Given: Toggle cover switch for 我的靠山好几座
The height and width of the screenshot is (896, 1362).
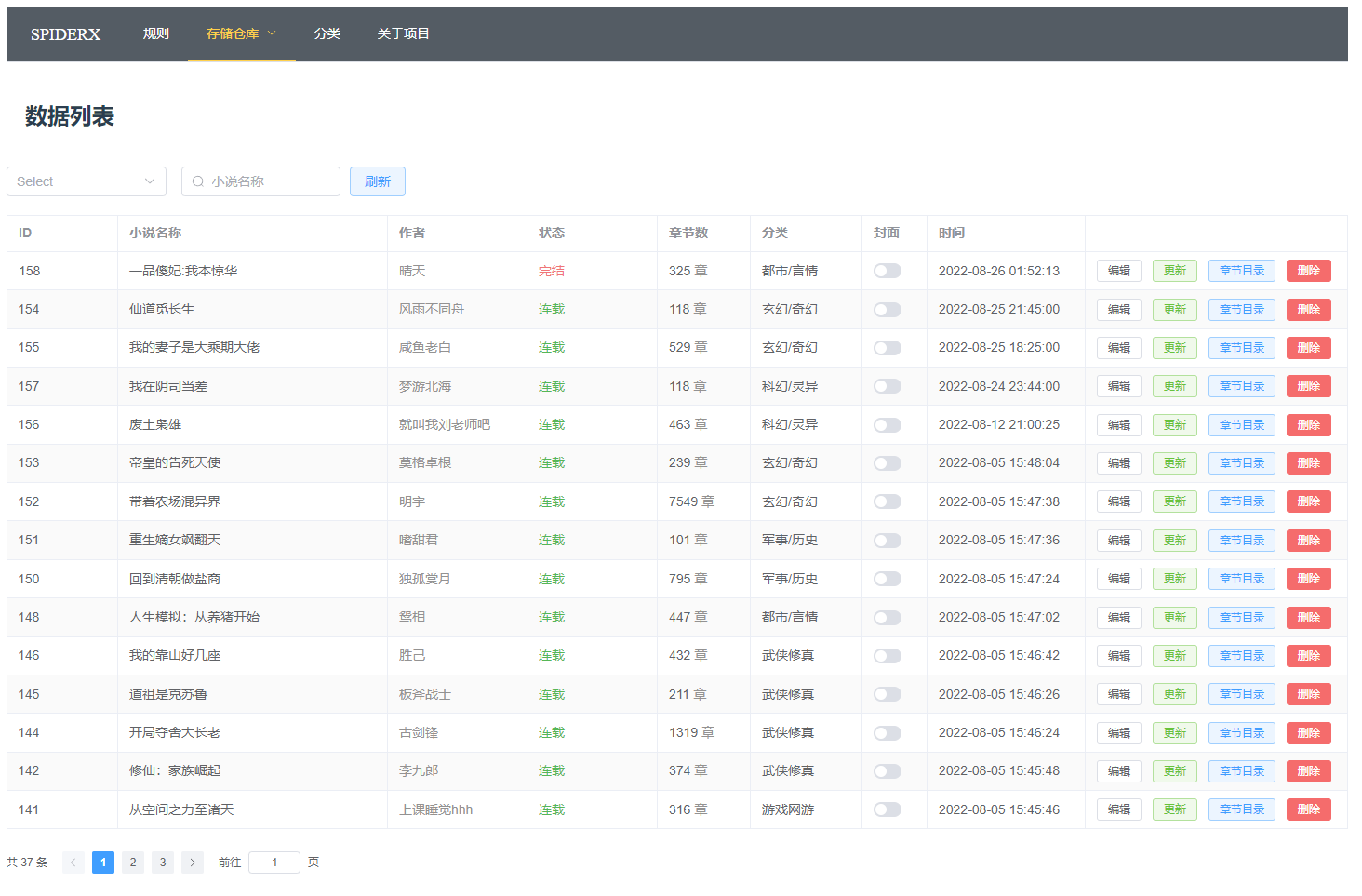Looking at the screenshot, I should (888, 656).
